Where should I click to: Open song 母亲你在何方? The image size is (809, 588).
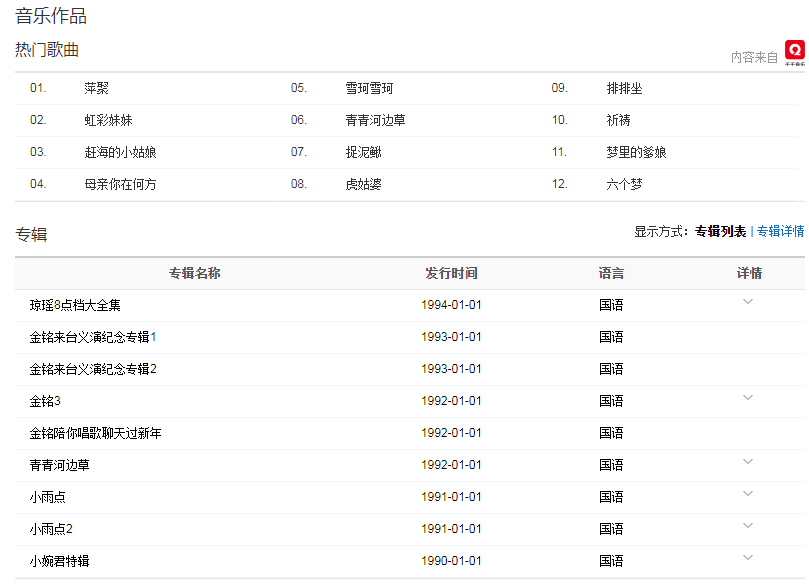120,184
